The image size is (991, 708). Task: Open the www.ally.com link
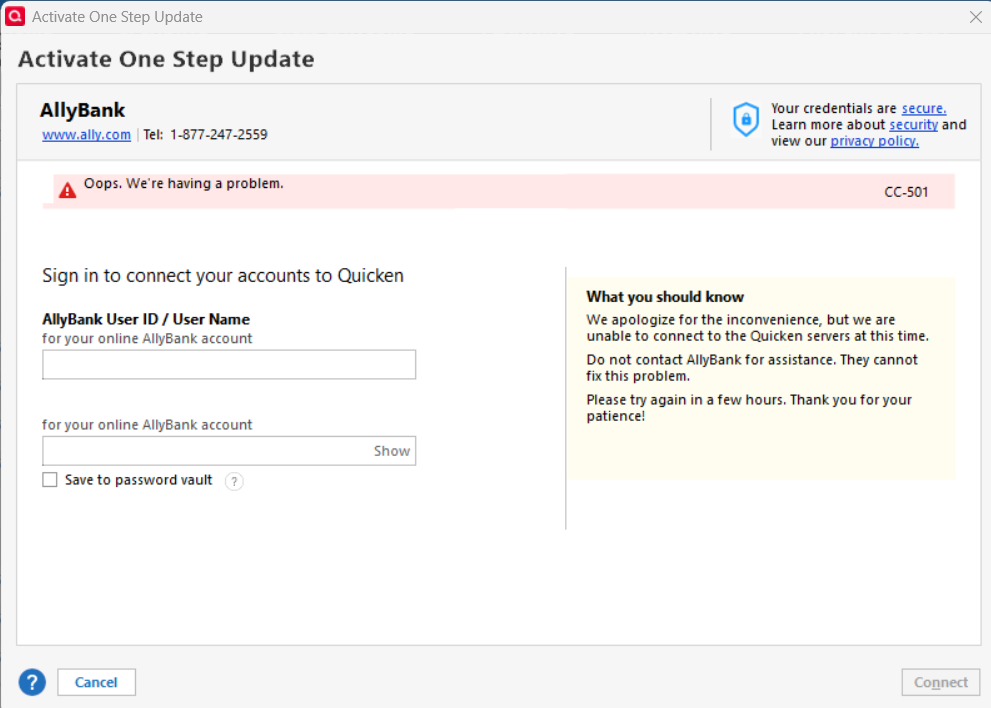[x=87, y=135]
